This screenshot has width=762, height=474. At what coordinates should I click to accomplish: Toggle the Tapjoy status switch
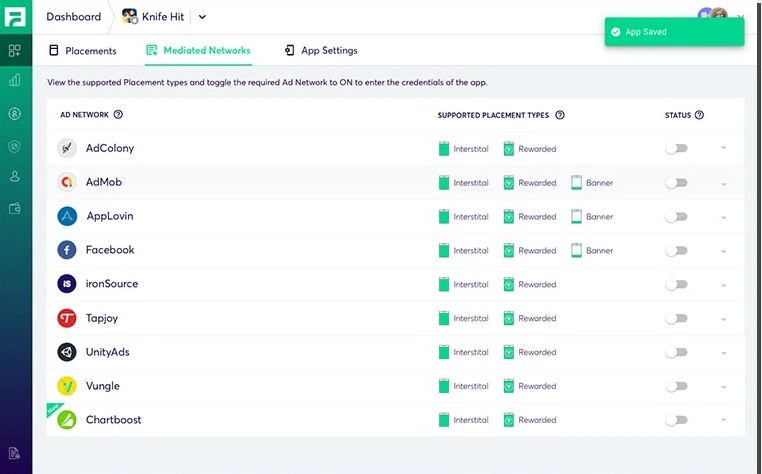click(x=676, y=318)
